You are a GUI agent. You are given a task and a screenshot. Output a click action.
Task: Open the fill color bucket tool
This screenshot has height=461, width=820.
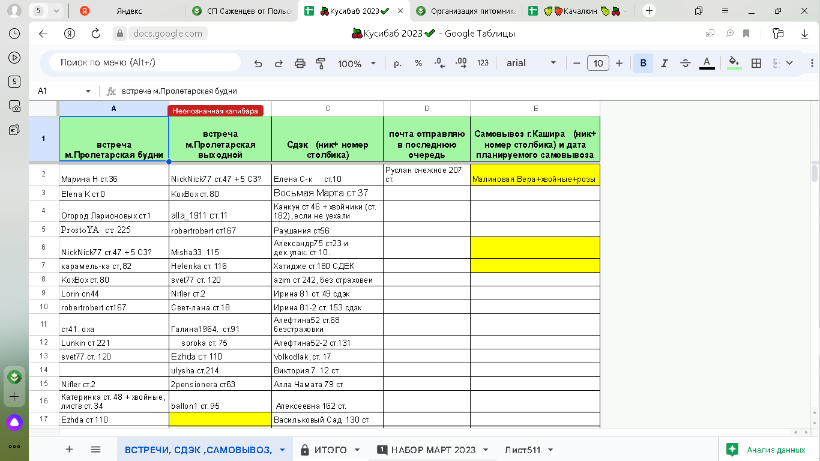734,63
